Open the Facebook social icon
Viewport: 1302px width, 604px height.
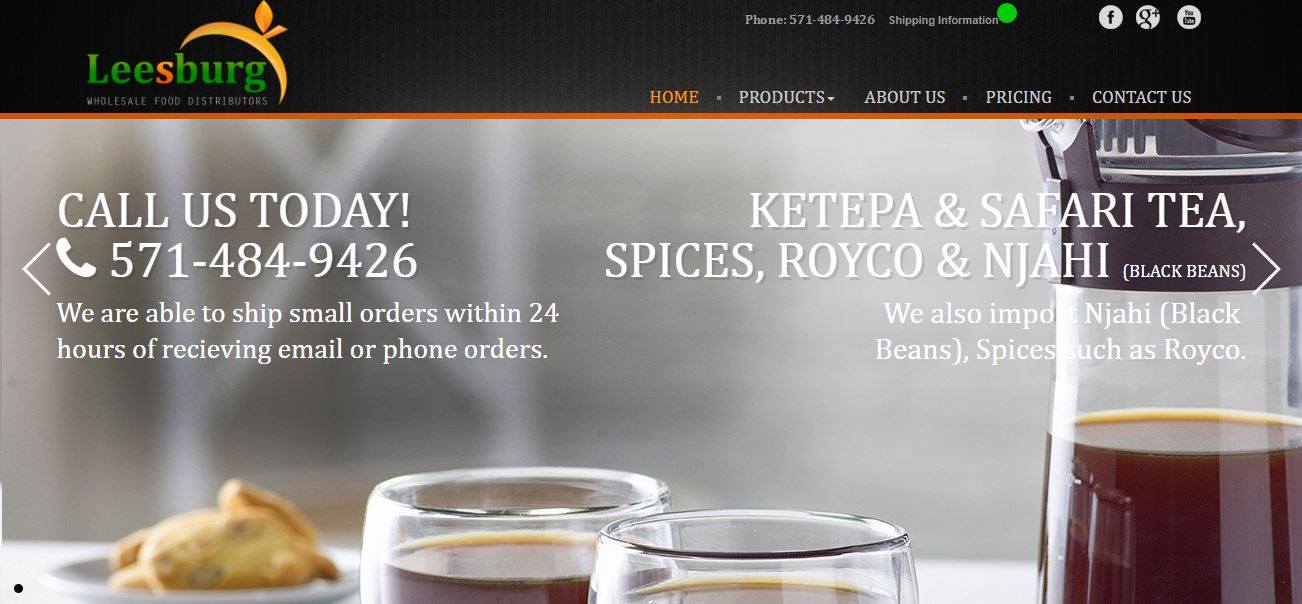[1110, 17]
